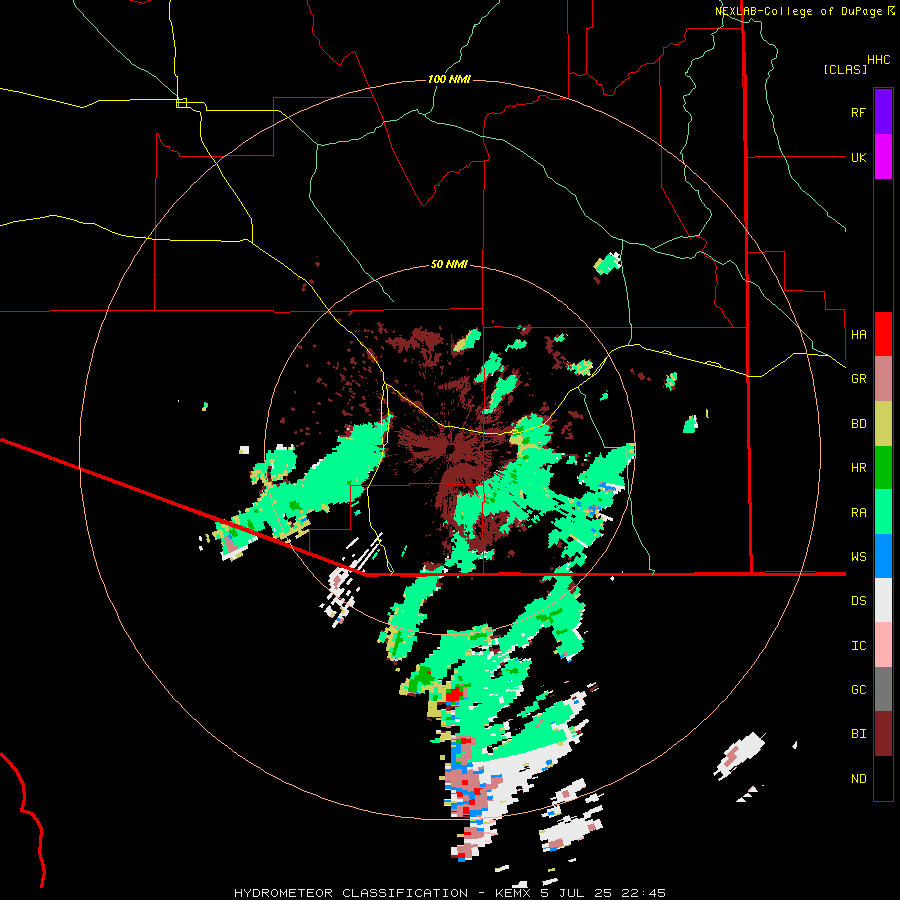
Task: Click the WS legend label
Action: pos(858,556)
